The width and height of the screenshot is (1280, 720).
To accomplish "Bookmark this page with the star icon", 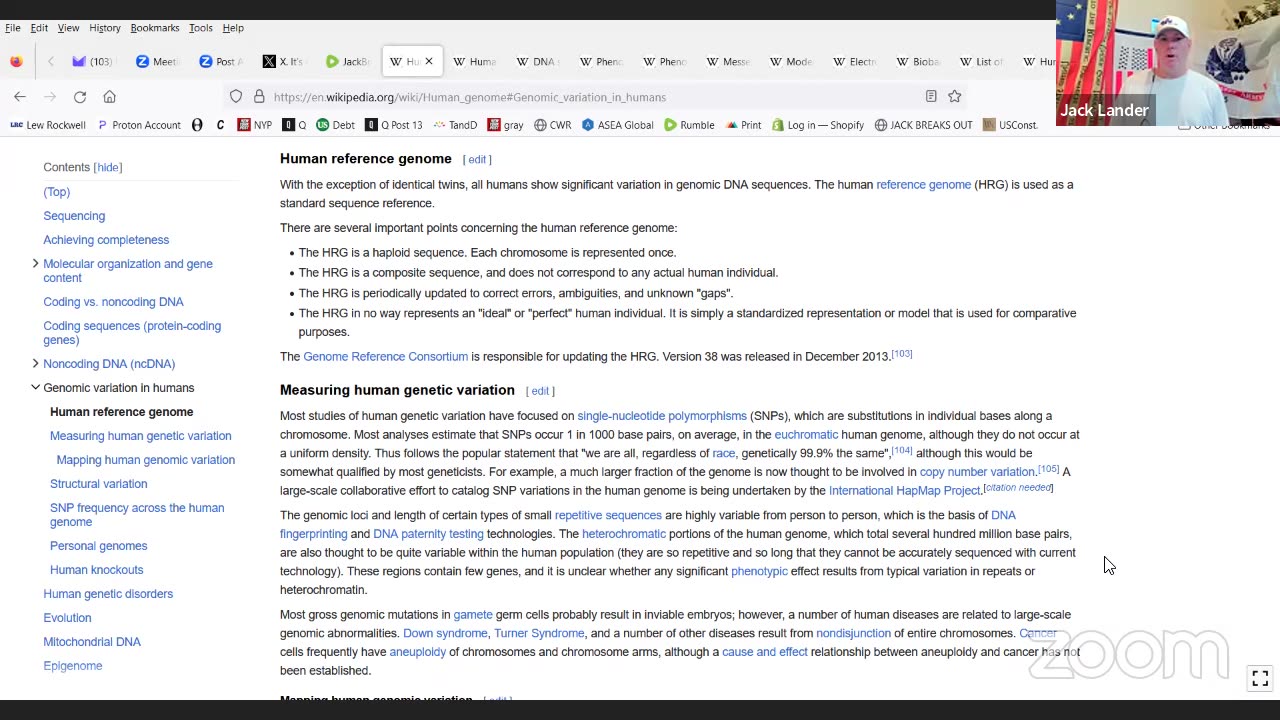I will point(955,97).
